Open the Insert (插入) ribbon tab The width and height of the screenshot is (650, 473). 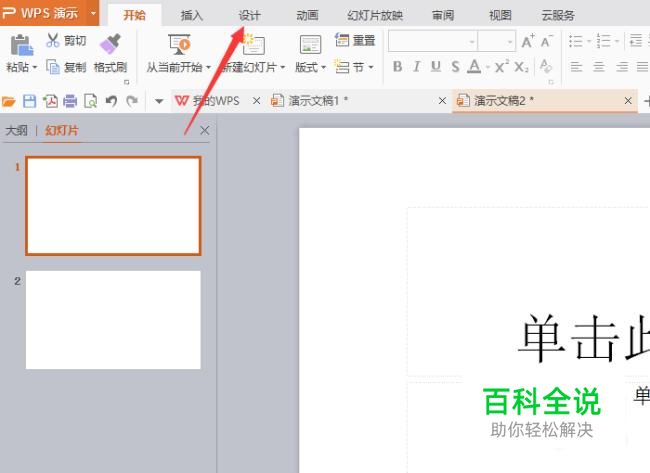click(x=192, y=16)
